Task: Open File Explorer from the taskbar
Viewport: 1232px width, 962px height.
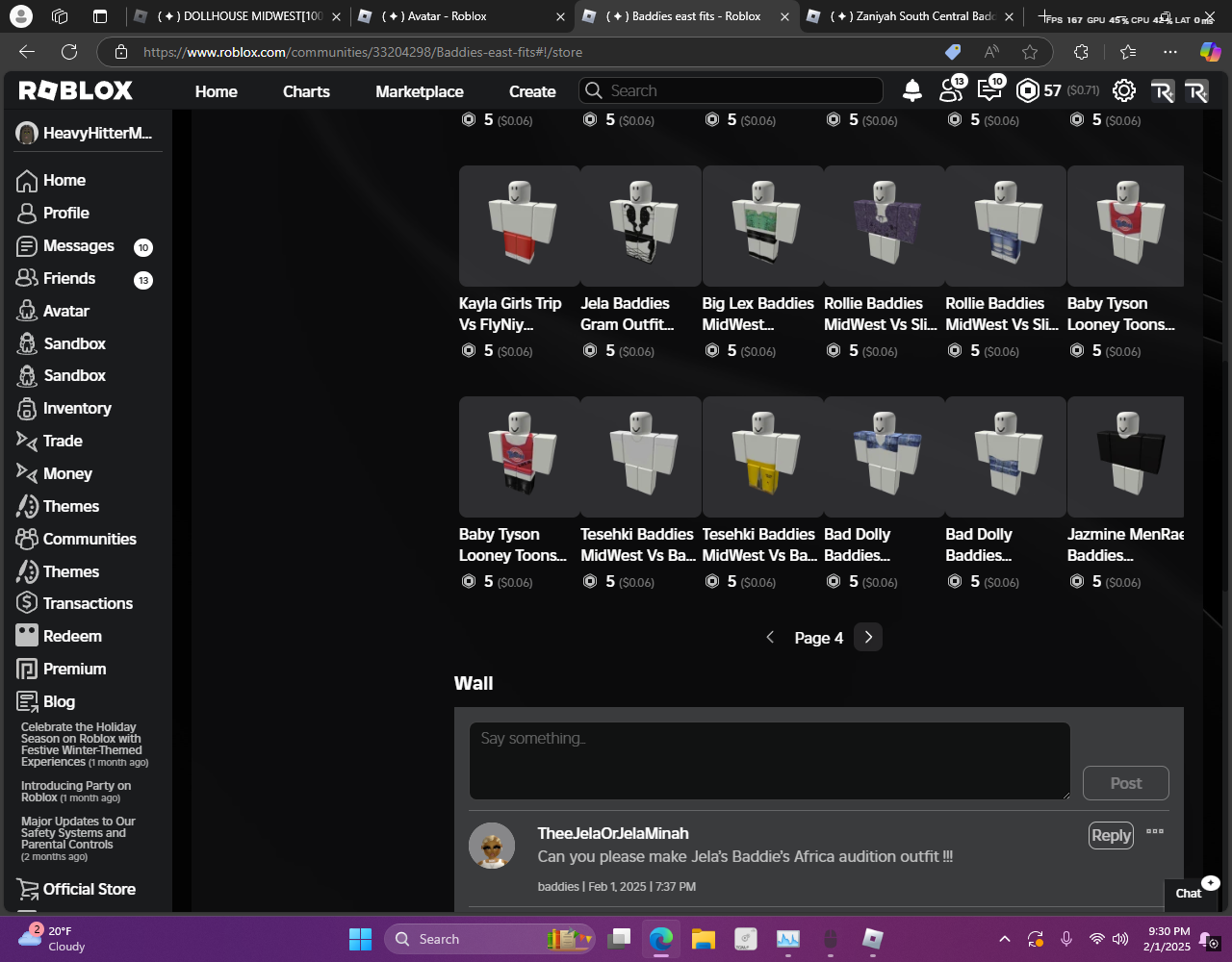Action: pos(704,939)
